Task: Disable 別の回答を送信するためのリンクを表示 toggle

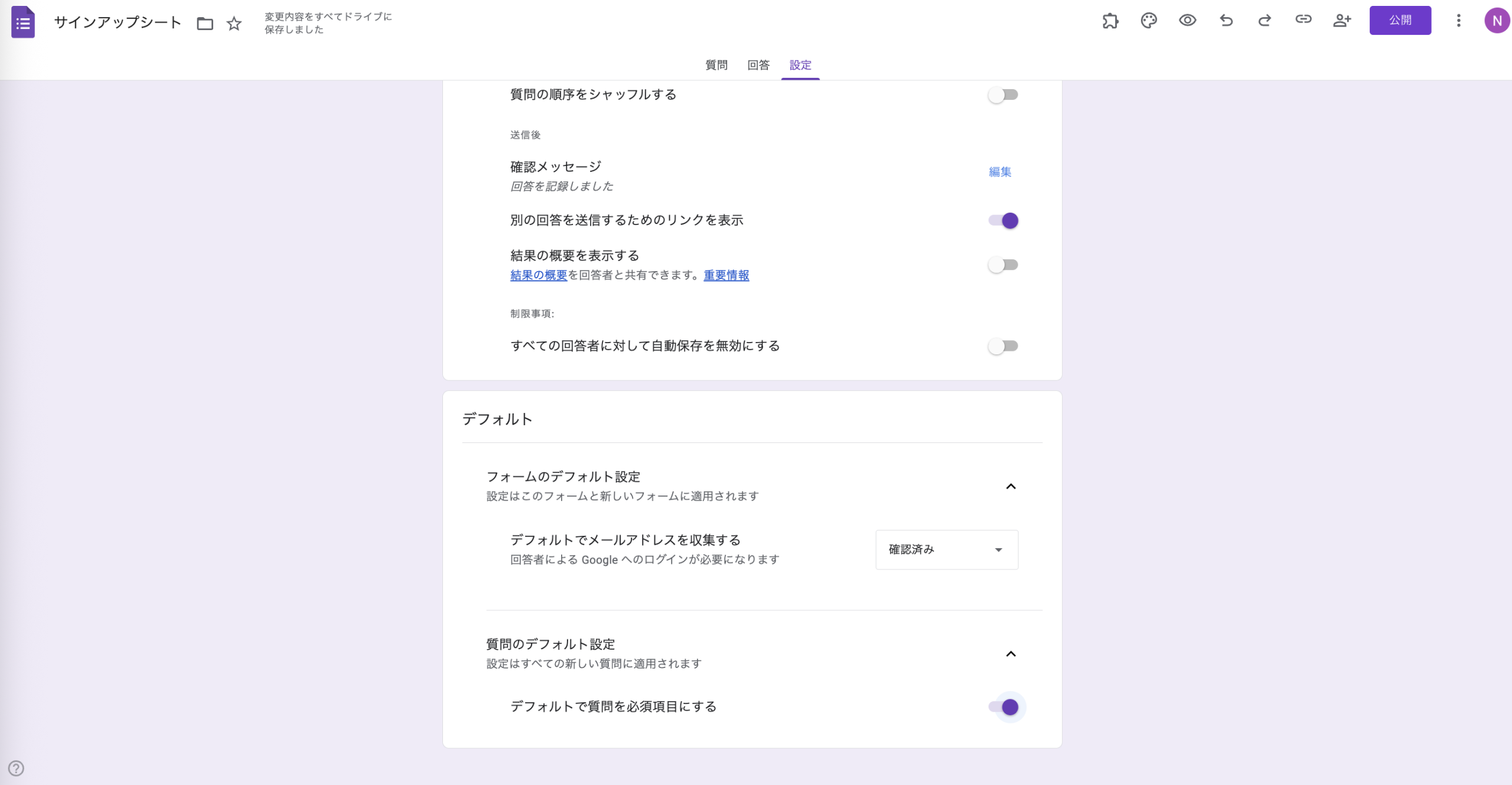Action: click(x=1003, y=220)
